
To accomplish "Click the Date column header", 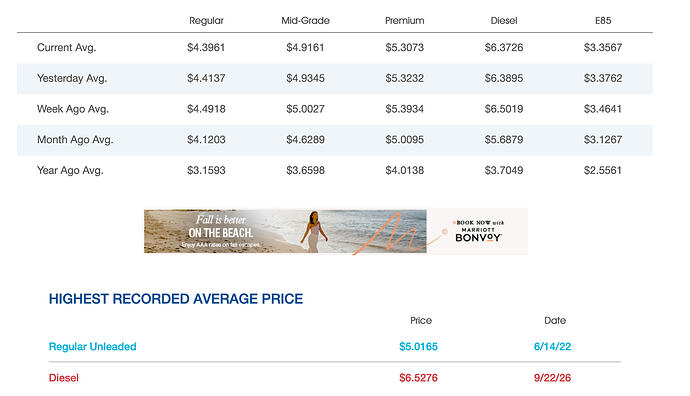I will click(555, 321).
